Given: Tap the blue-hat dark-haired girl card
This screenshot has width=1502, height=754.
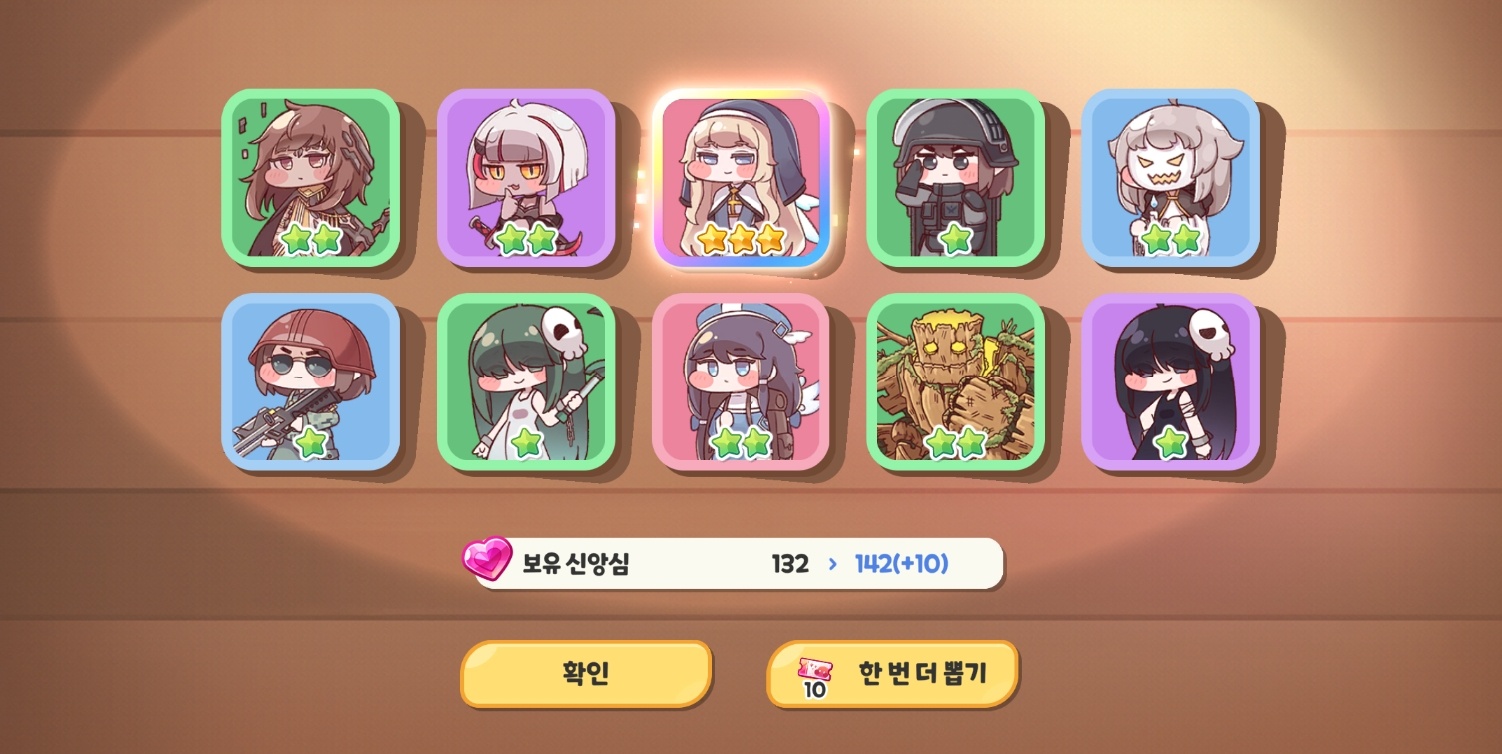Looking at the screenshot, I should [741, 382].
